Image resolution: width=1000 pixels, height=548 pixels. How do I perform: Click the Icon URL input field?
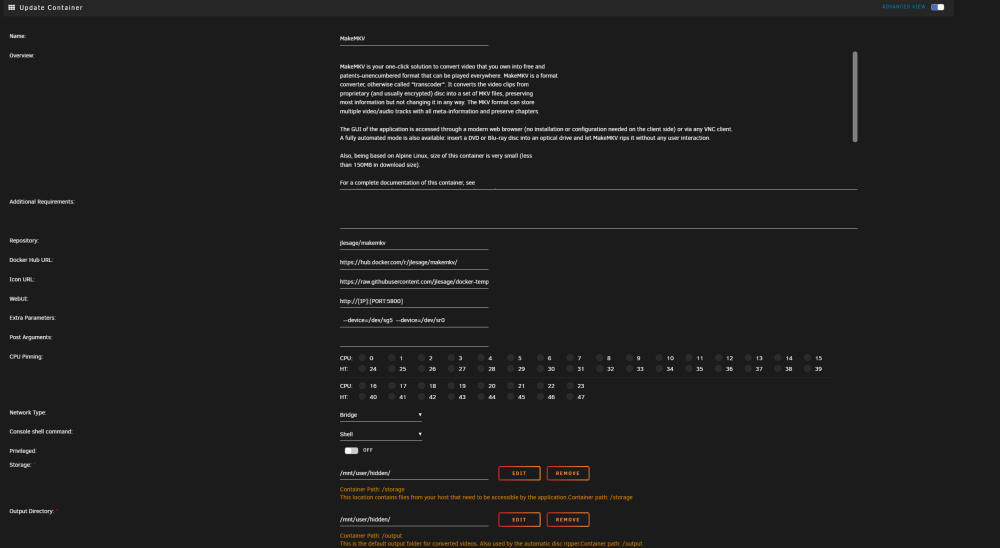[x=414, y=281]
